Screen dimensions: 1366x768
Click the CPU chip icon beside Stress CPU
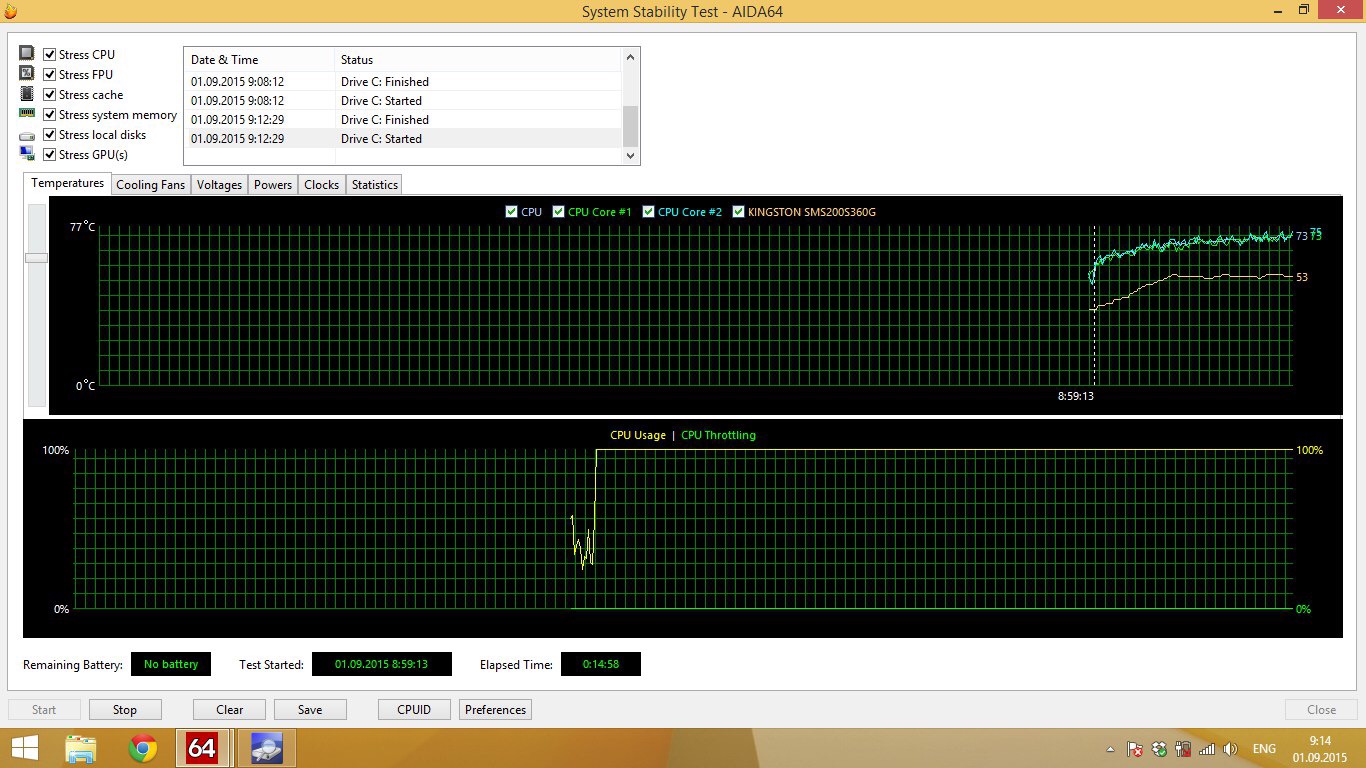(27, 54)
